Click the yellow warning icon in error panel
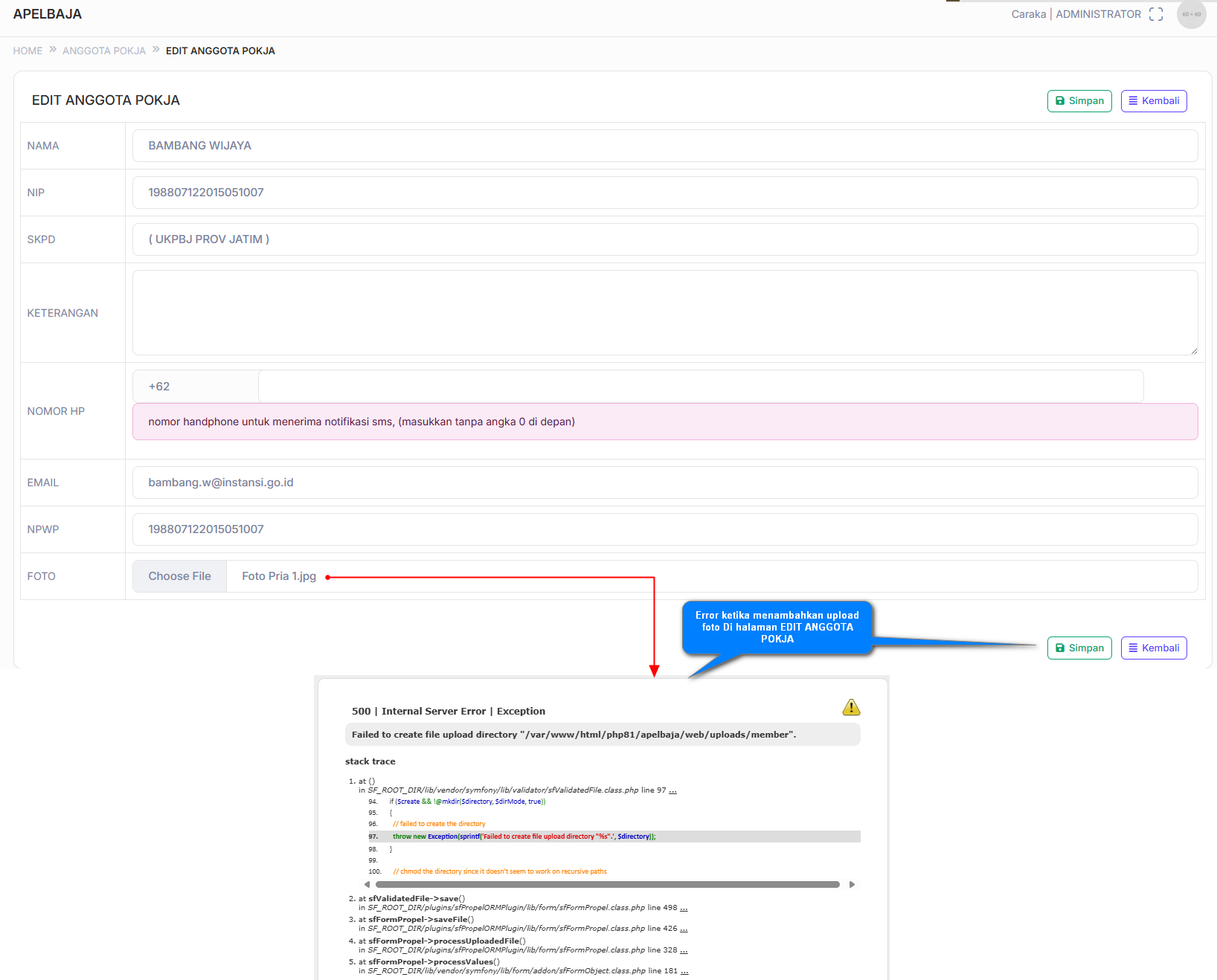 (851, 707)
